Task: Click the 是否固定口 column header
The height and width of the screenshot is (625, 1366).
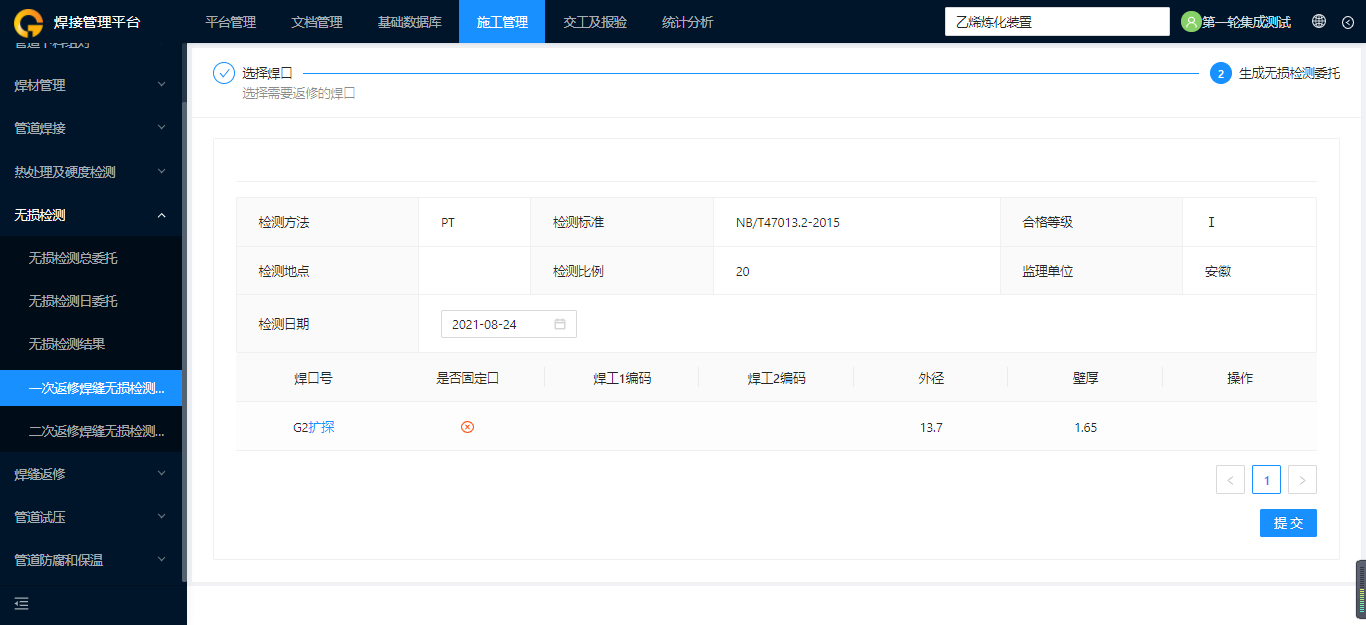Action: point(467,378)
